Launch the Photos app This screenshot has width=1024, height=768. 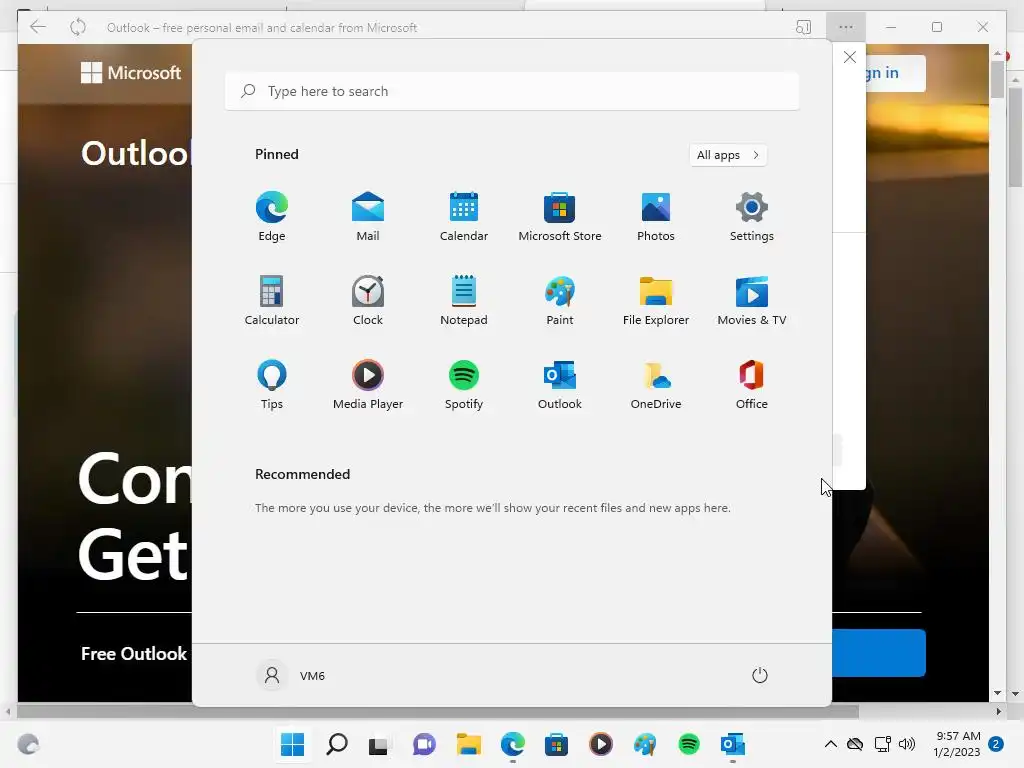click(x=656, y=217)
